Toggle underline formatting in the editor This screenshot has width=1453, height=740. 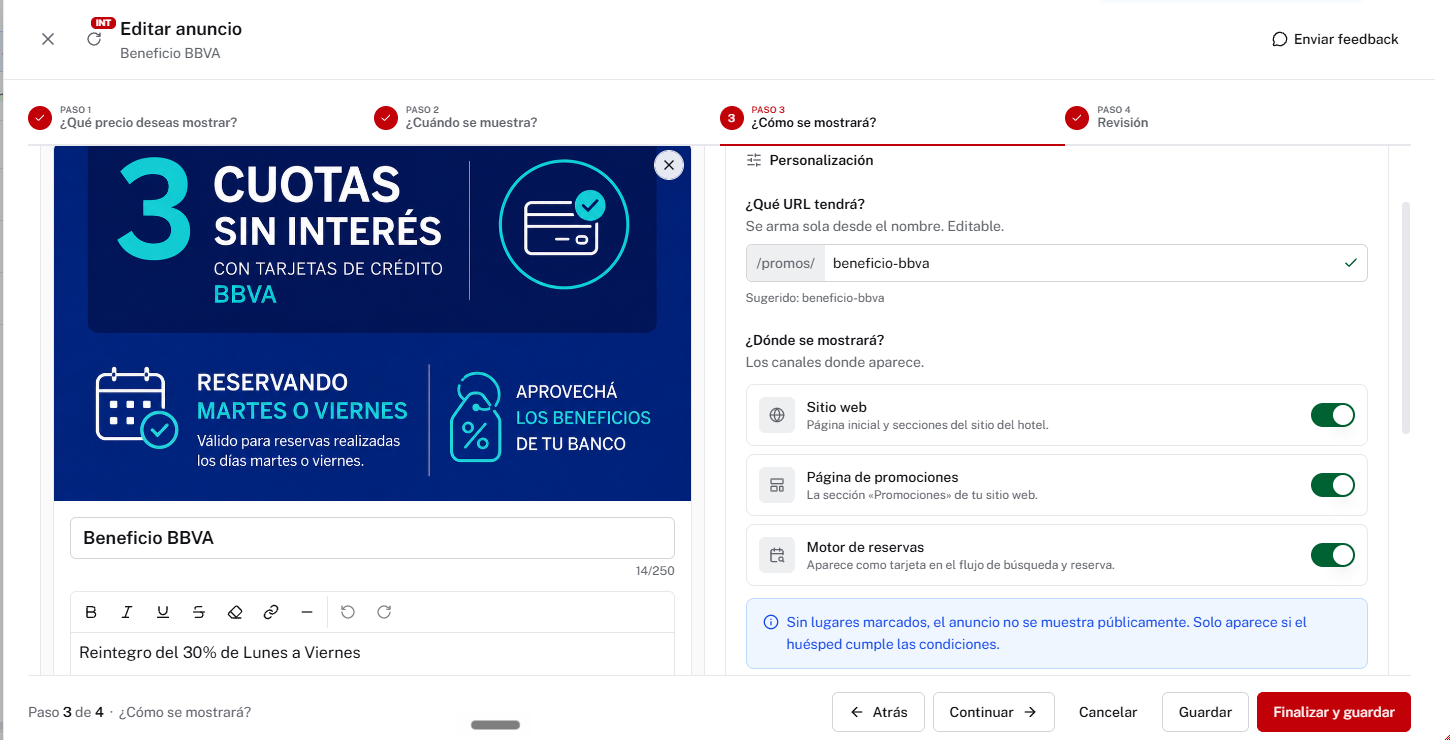(x=163, y=612)
